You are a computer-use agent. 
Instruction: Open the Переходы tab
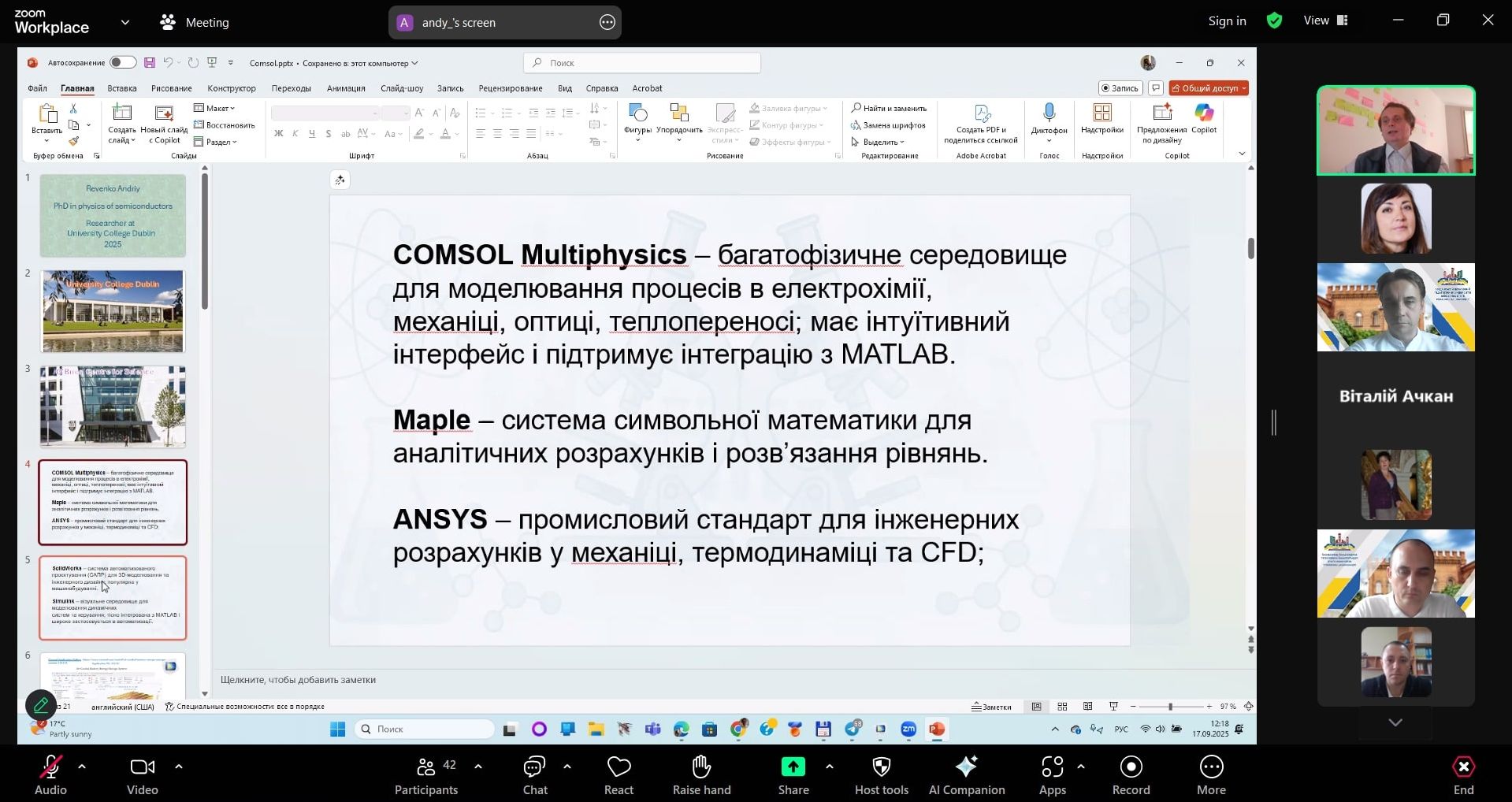click(x=291, y=88)
